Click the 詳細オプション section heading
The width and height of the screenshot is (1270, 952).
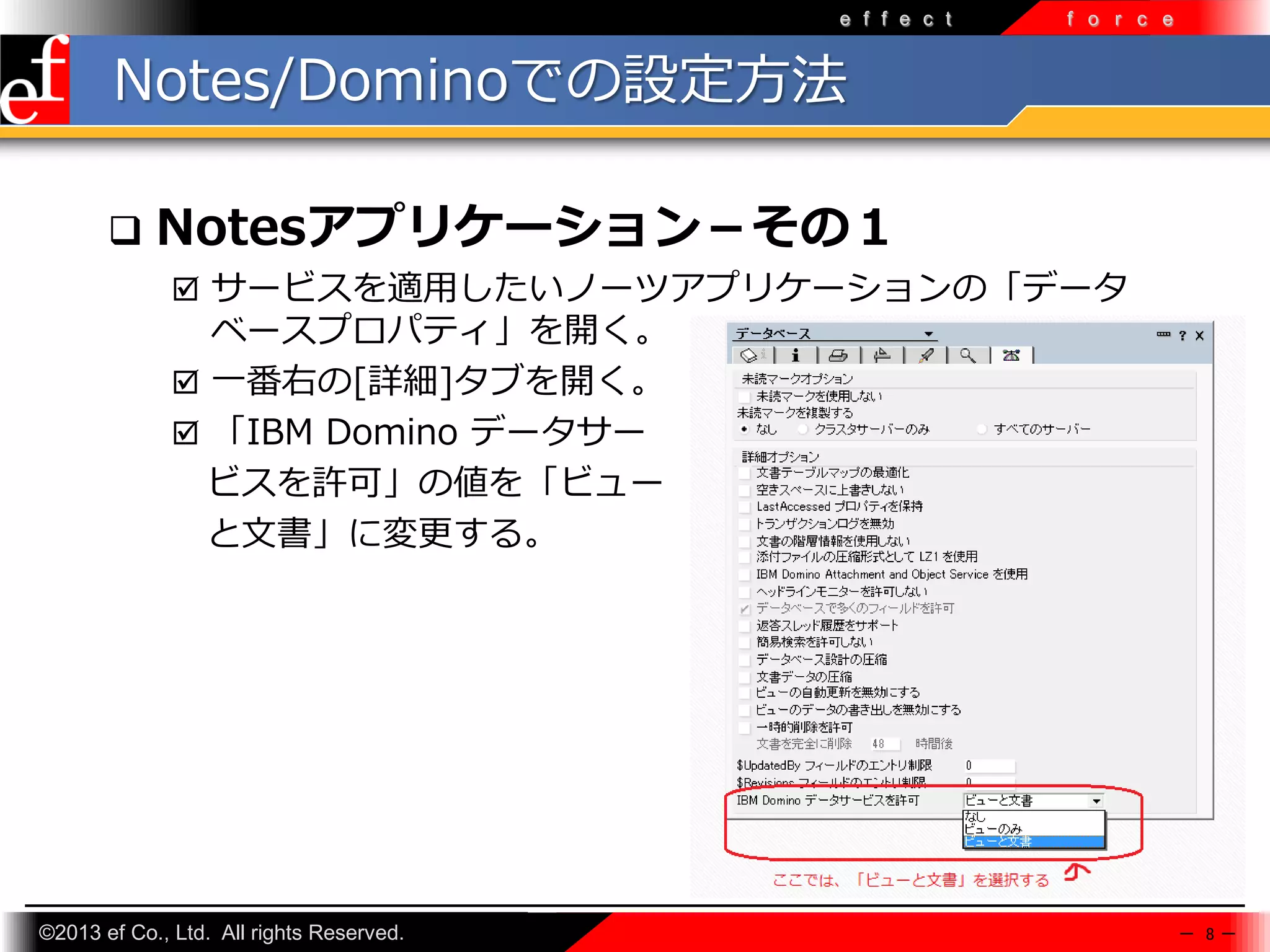pyautogui.click(x=780, y=457)
